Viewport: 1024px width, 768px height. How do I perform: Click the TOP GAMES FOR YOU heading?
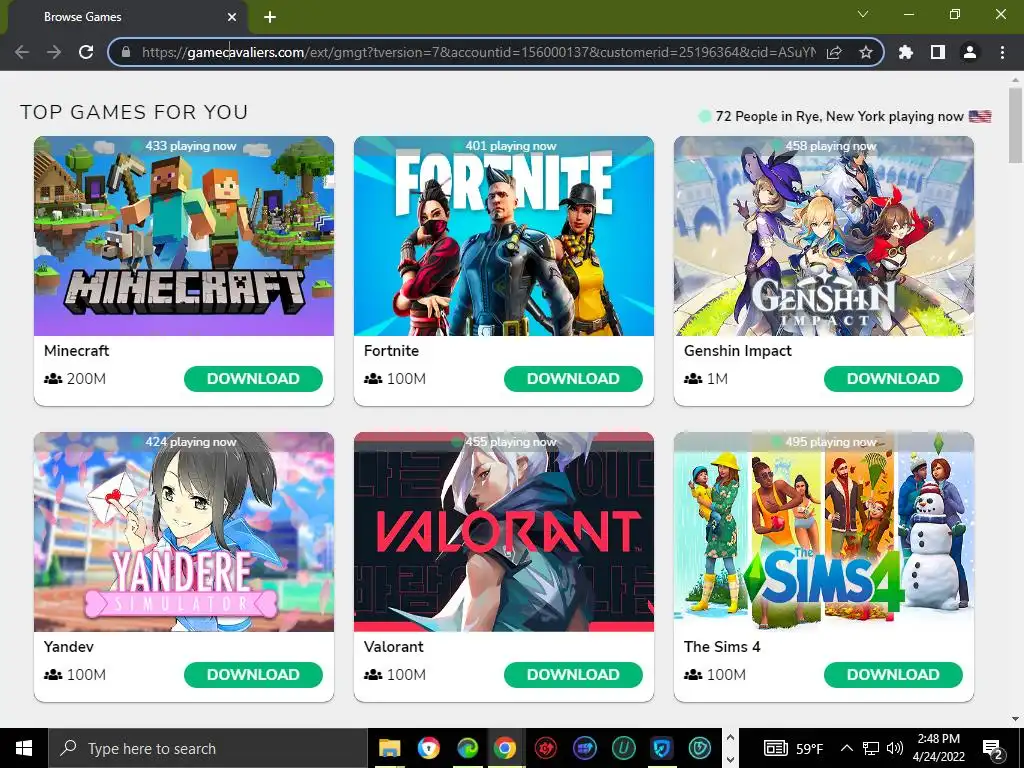[134, 112]
